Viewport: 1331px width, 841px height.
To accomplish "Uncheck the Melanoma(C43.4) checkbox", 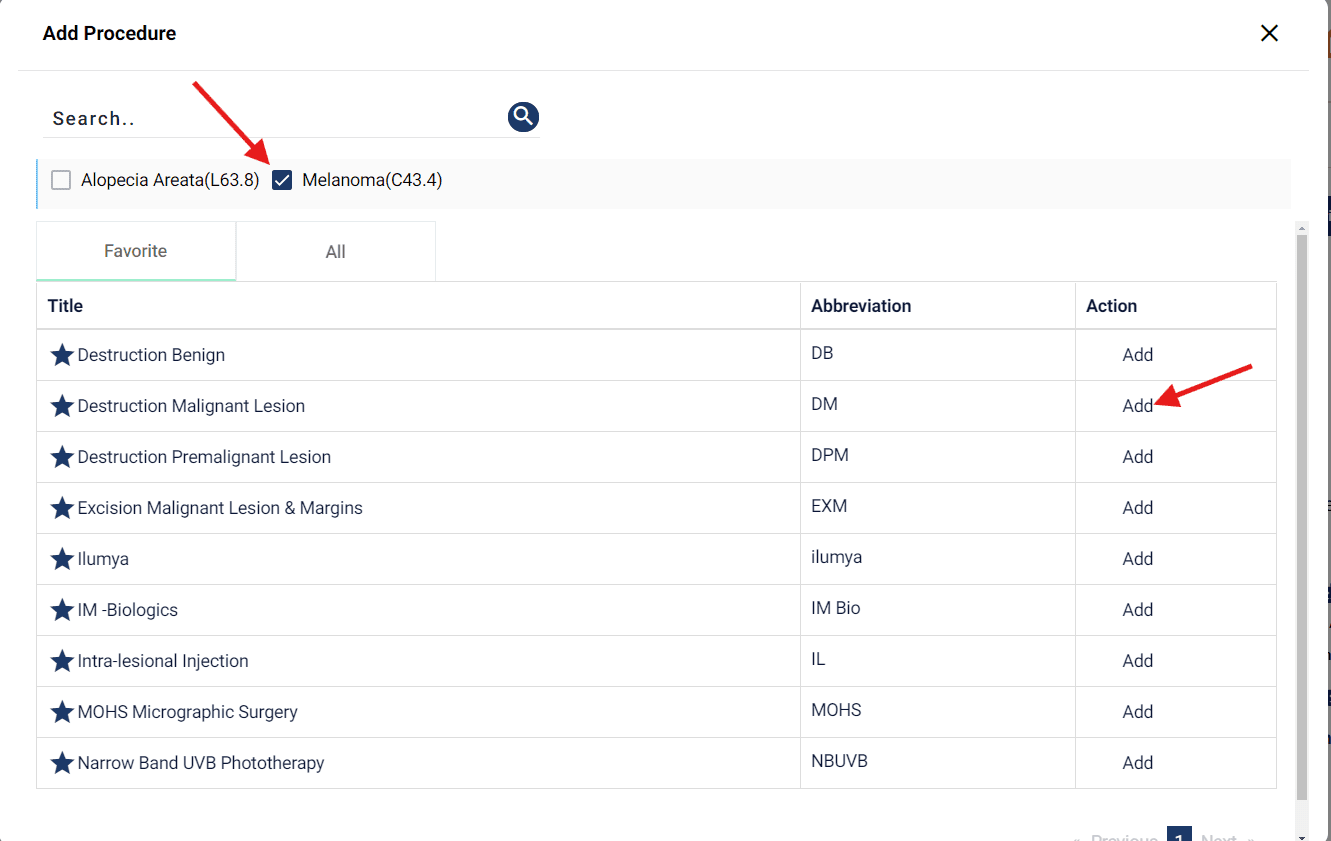I will tap(282, 180).
